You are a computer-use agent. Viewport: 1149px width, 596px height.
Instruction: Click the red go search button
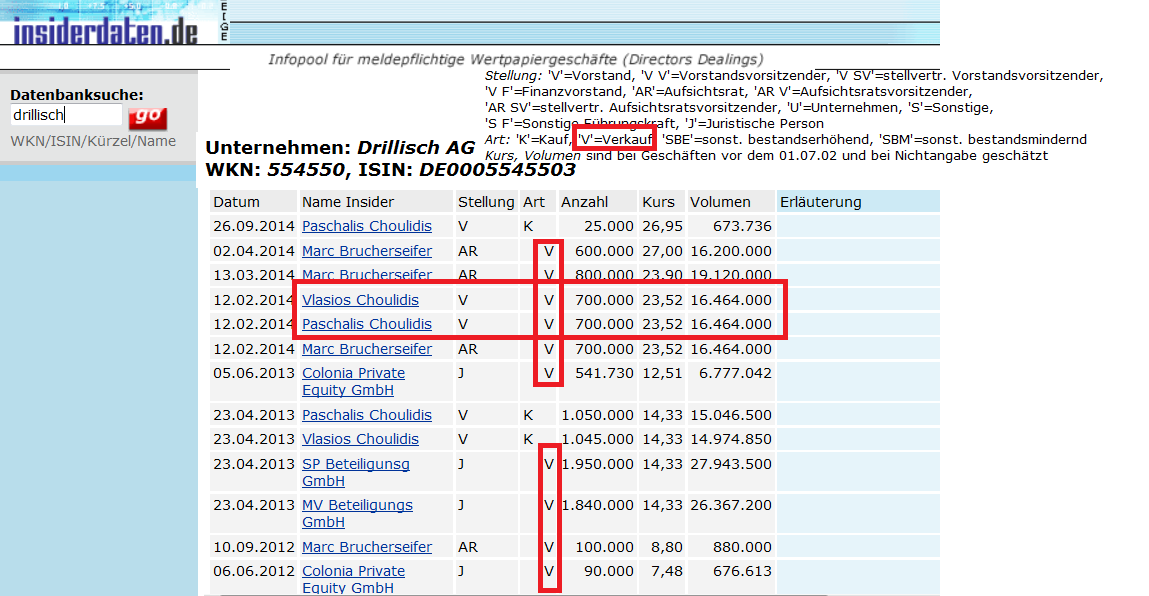pyautogui.click(x=147, y=117)
